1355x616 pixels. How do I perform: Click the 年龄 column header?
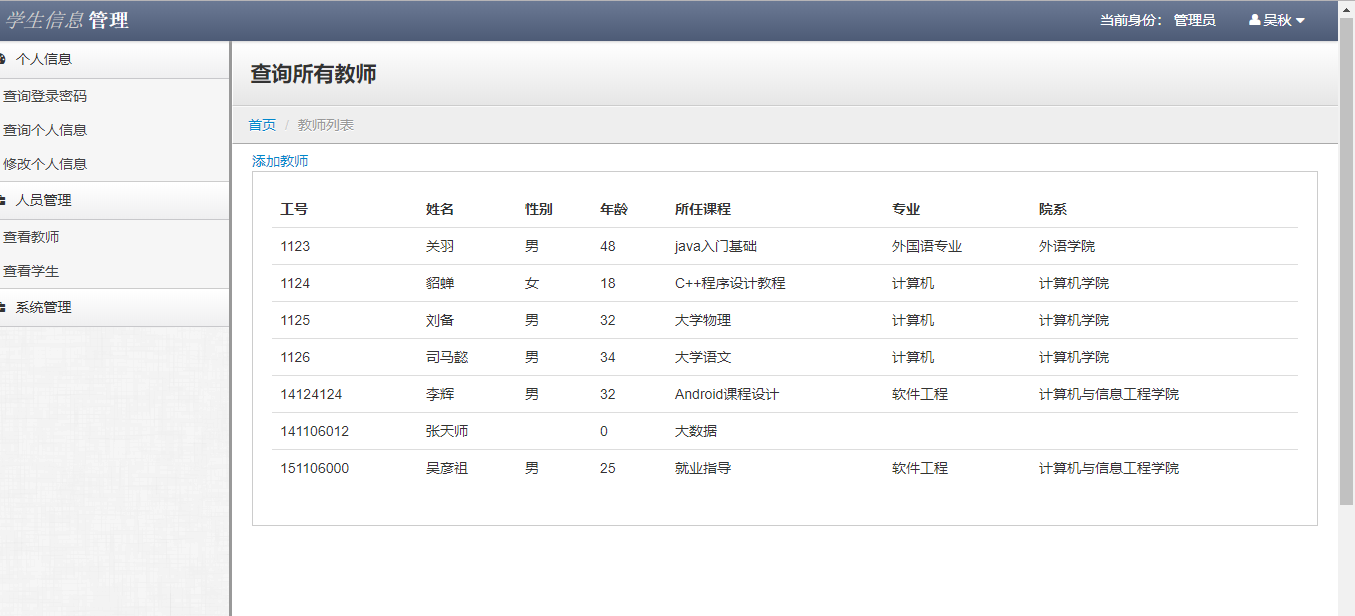coord(614,209)
